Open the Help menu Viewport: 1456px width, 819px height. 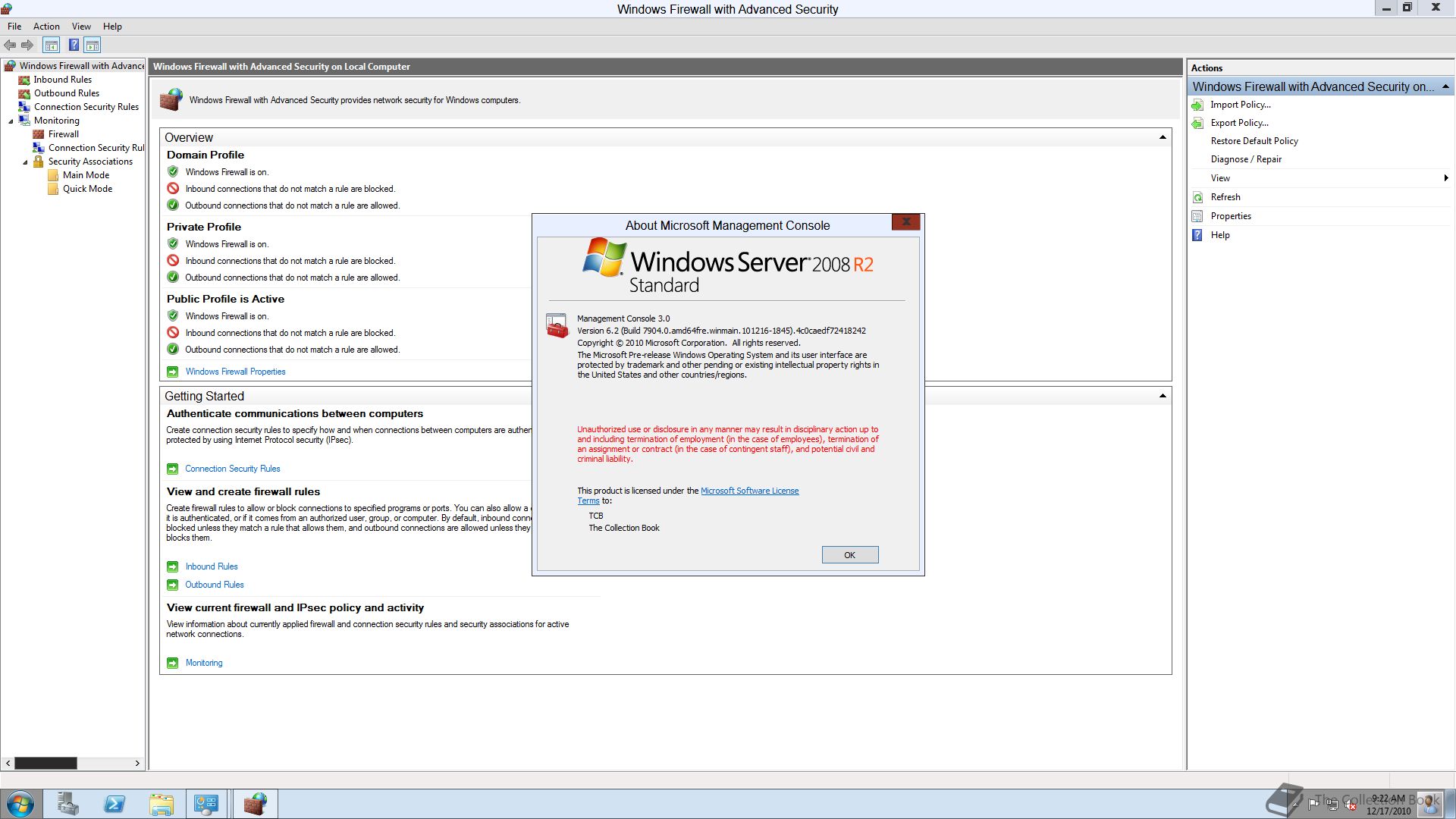[112, 27]
